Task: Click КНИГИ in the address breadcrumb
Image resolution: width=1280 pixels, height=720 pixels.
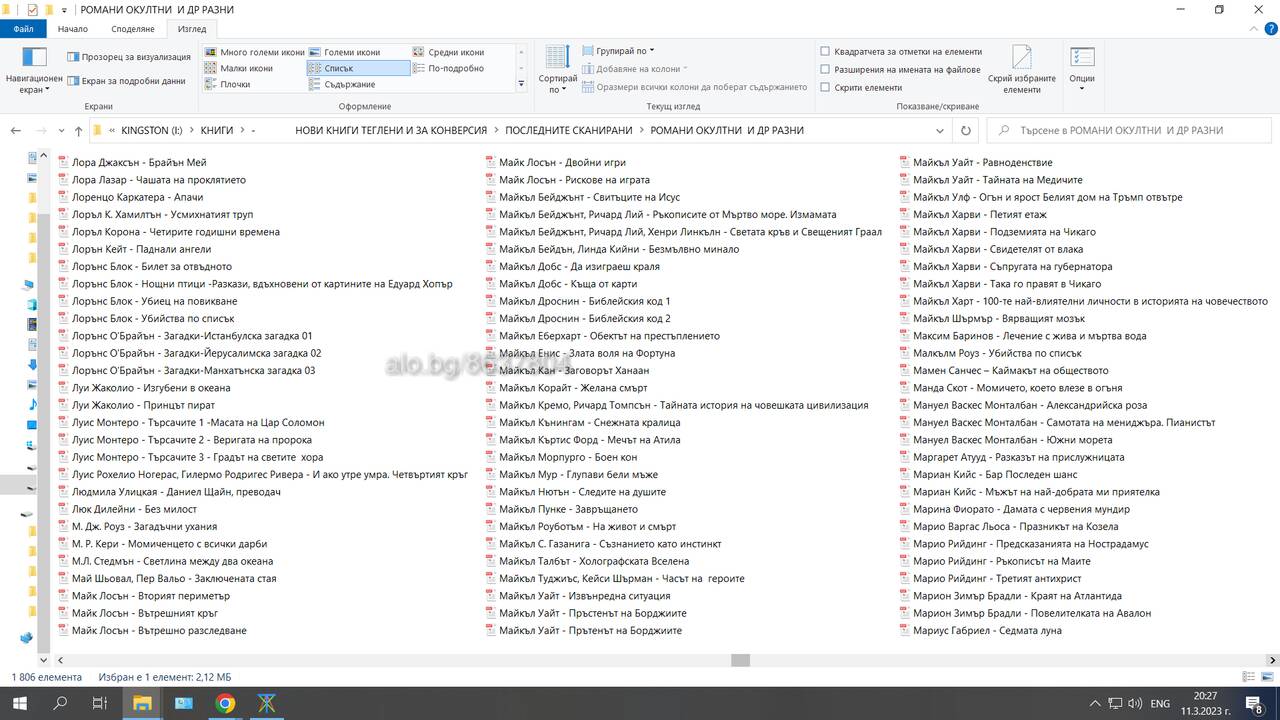Action: pos(216,130)
